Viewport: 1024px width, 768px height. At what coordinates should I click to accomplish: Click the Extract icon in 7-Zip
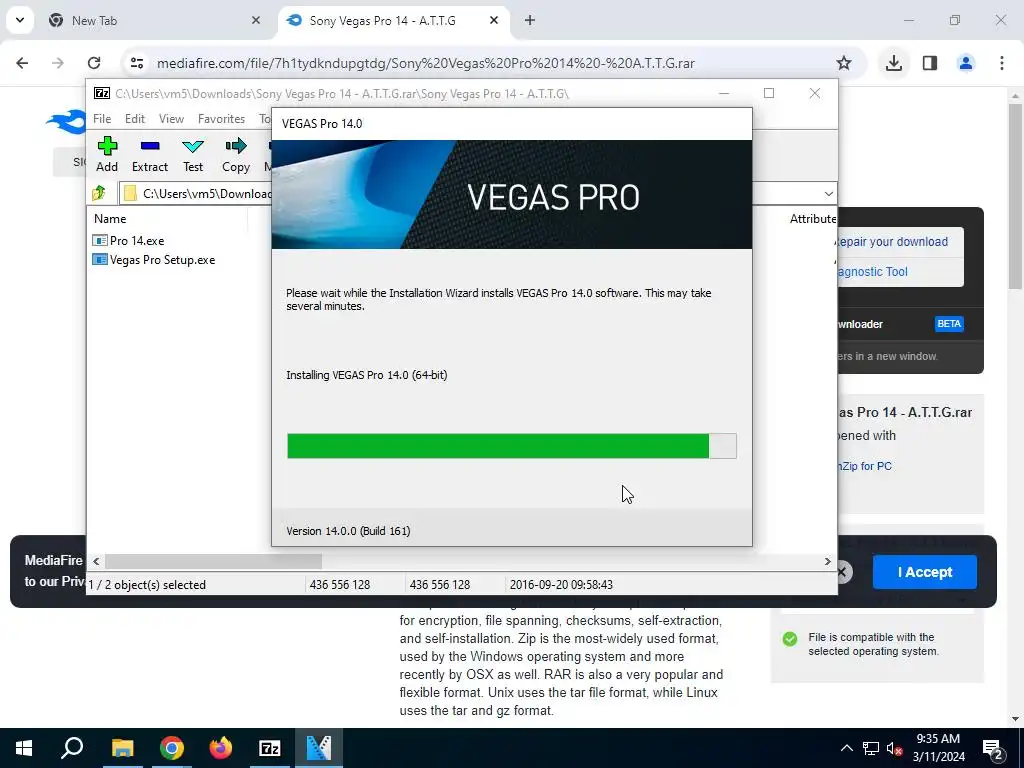click(150, 154)
